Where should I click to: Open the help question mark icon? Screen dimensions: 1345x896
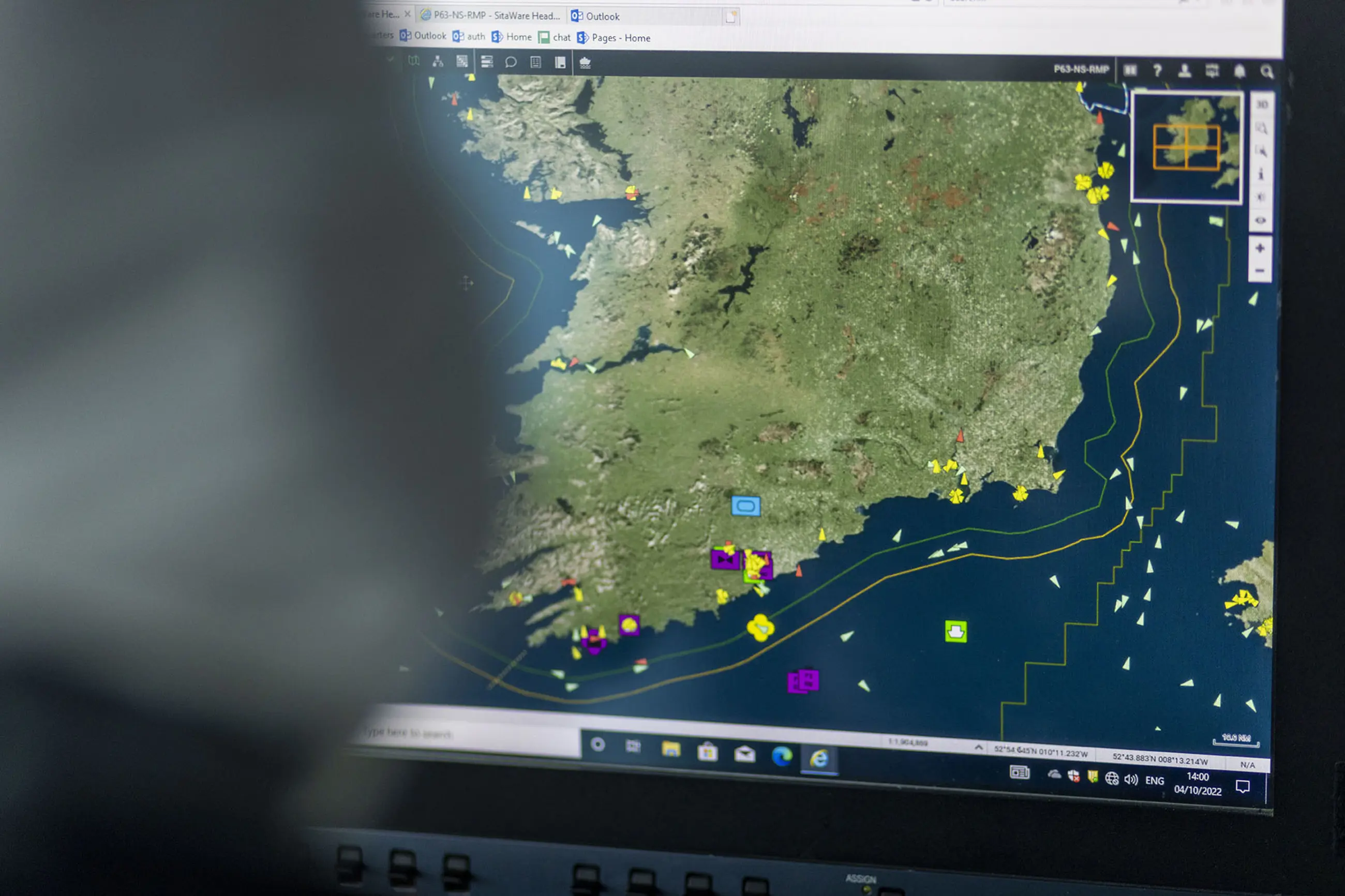click(1157, 70)
